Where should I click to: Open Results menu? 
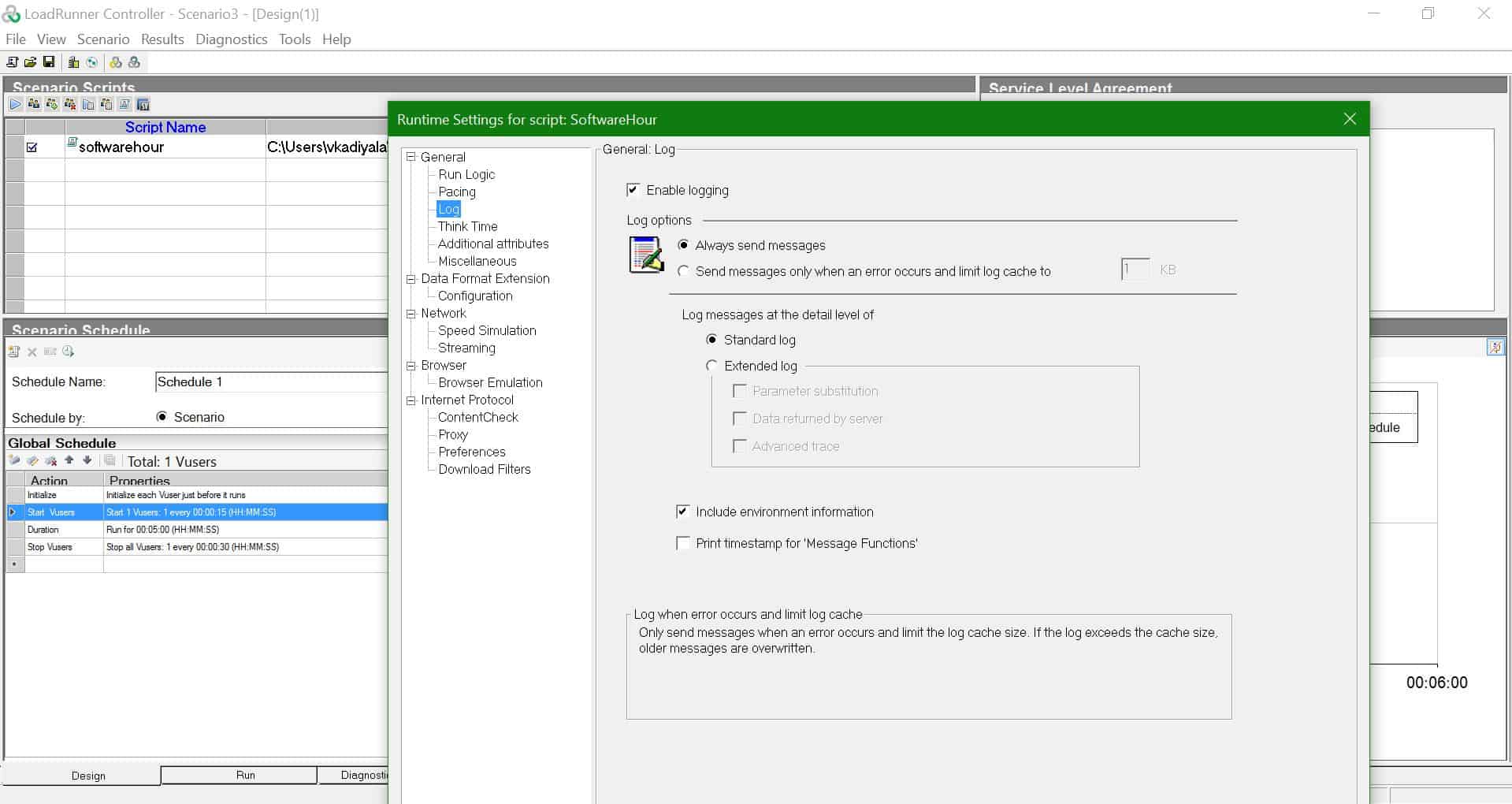coord(162,39)
